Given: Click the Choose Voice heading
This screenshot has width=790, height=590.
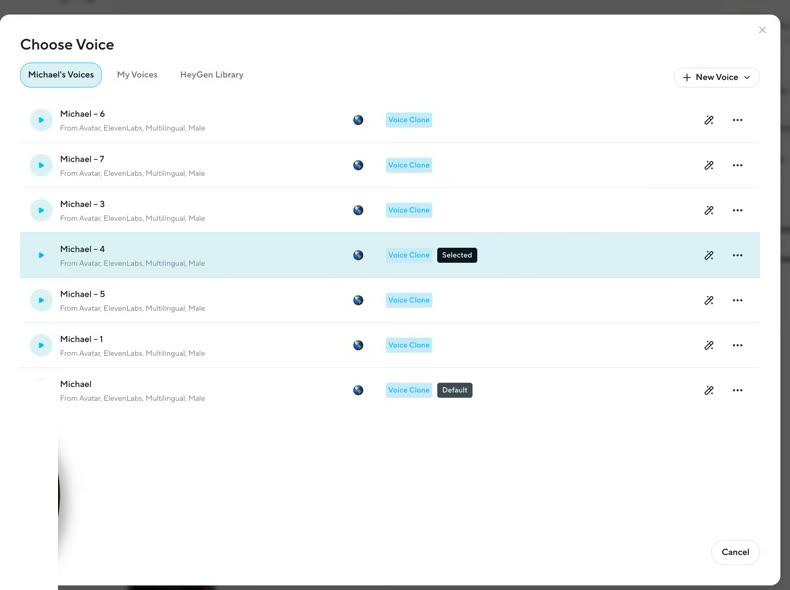Looking at the screenshot, I should coord(67,44).
